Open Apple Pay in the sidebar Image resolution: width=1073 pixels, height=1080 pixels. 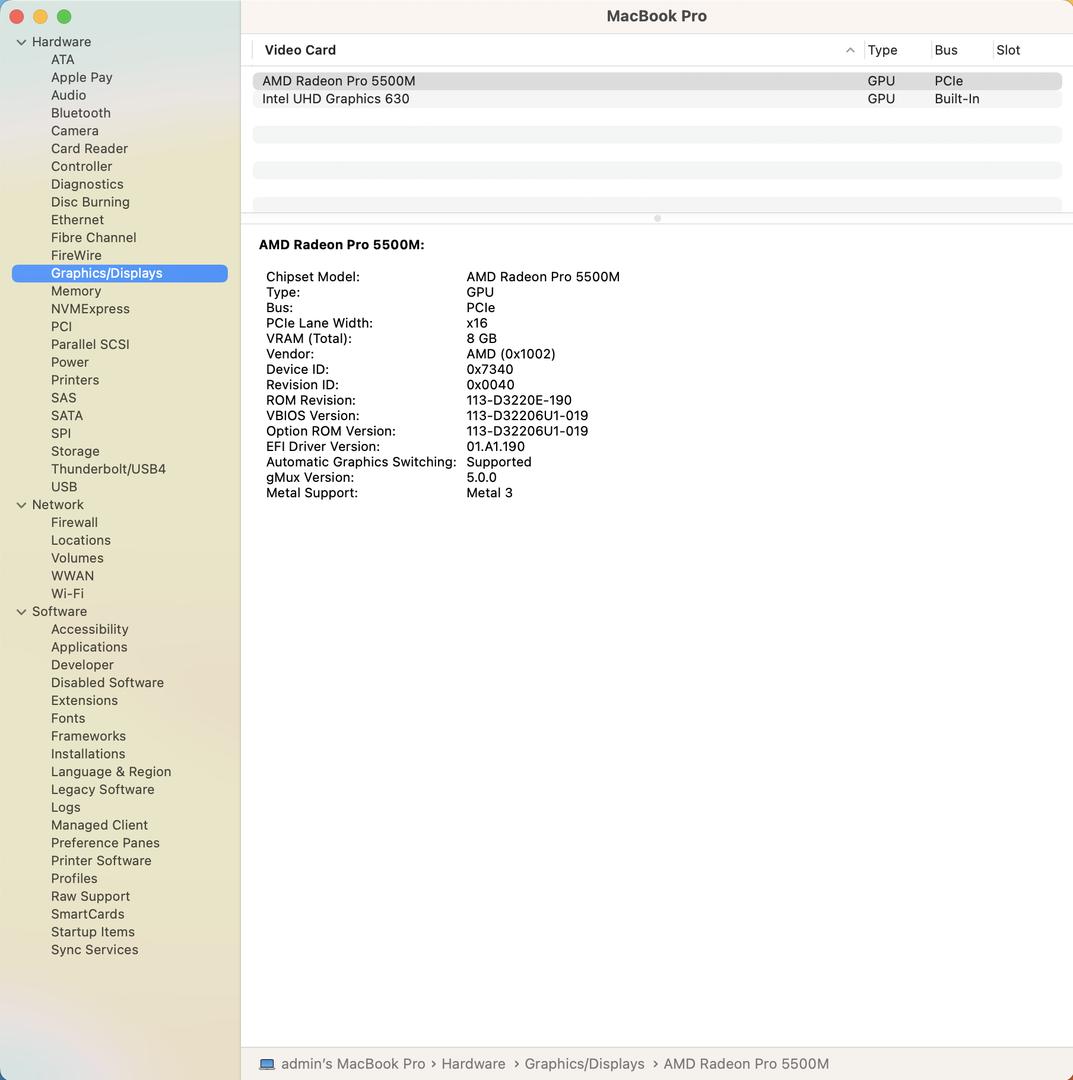[81, 78]
